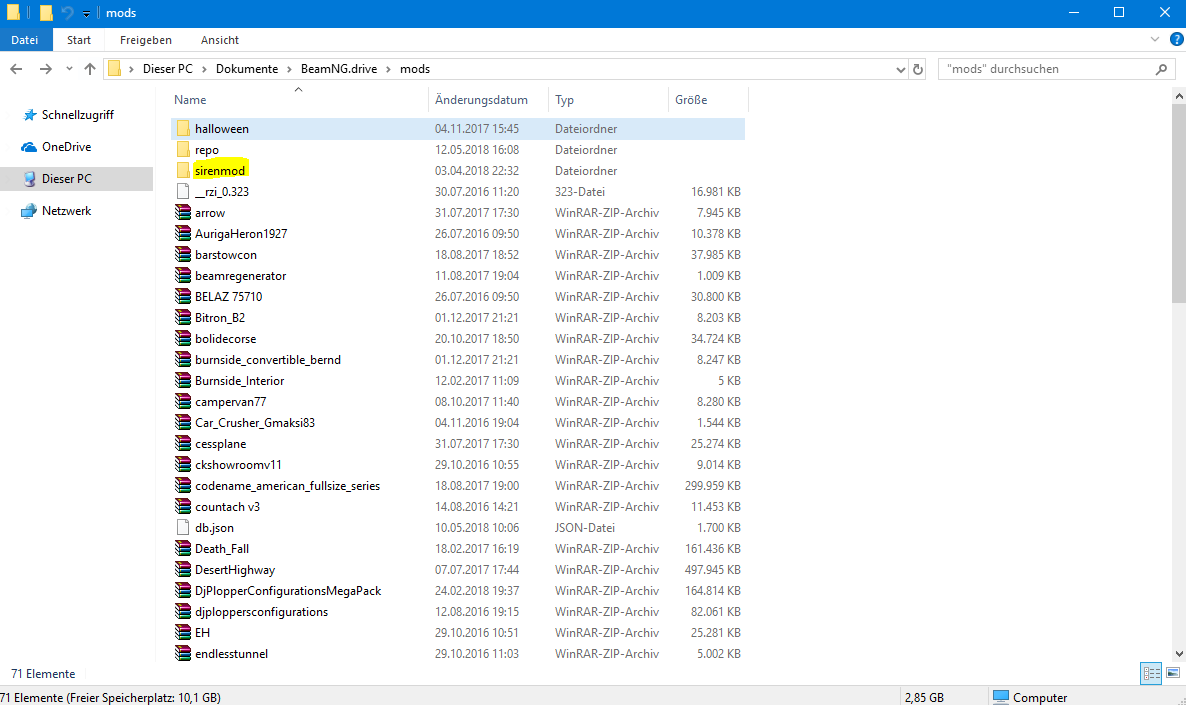Select Schnellzugriff in navigation pane
The height and width of the screenshot is (705, 1186).
77,115
